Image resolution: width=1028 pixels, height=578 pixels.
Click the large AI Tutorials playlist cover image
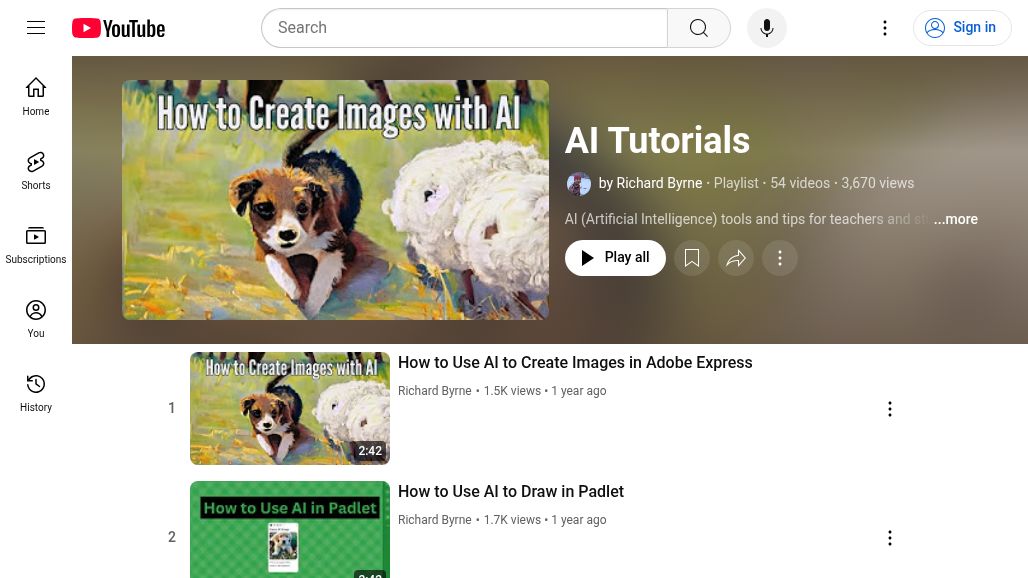tap(336, 200)
